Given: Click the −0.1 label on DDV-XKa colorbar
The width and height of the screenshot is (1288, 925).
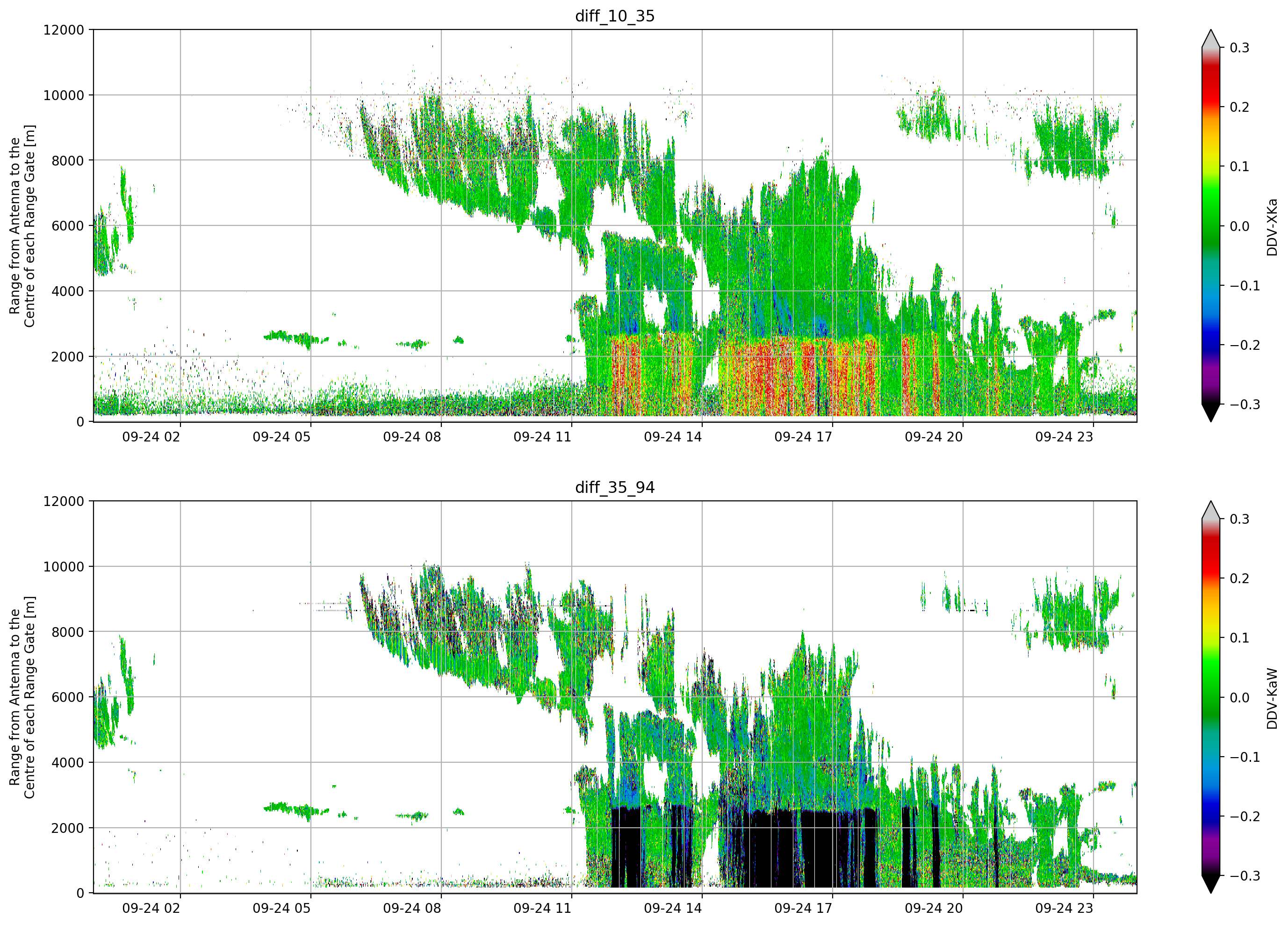Looking at the screenshot, I should point(1245,286).
